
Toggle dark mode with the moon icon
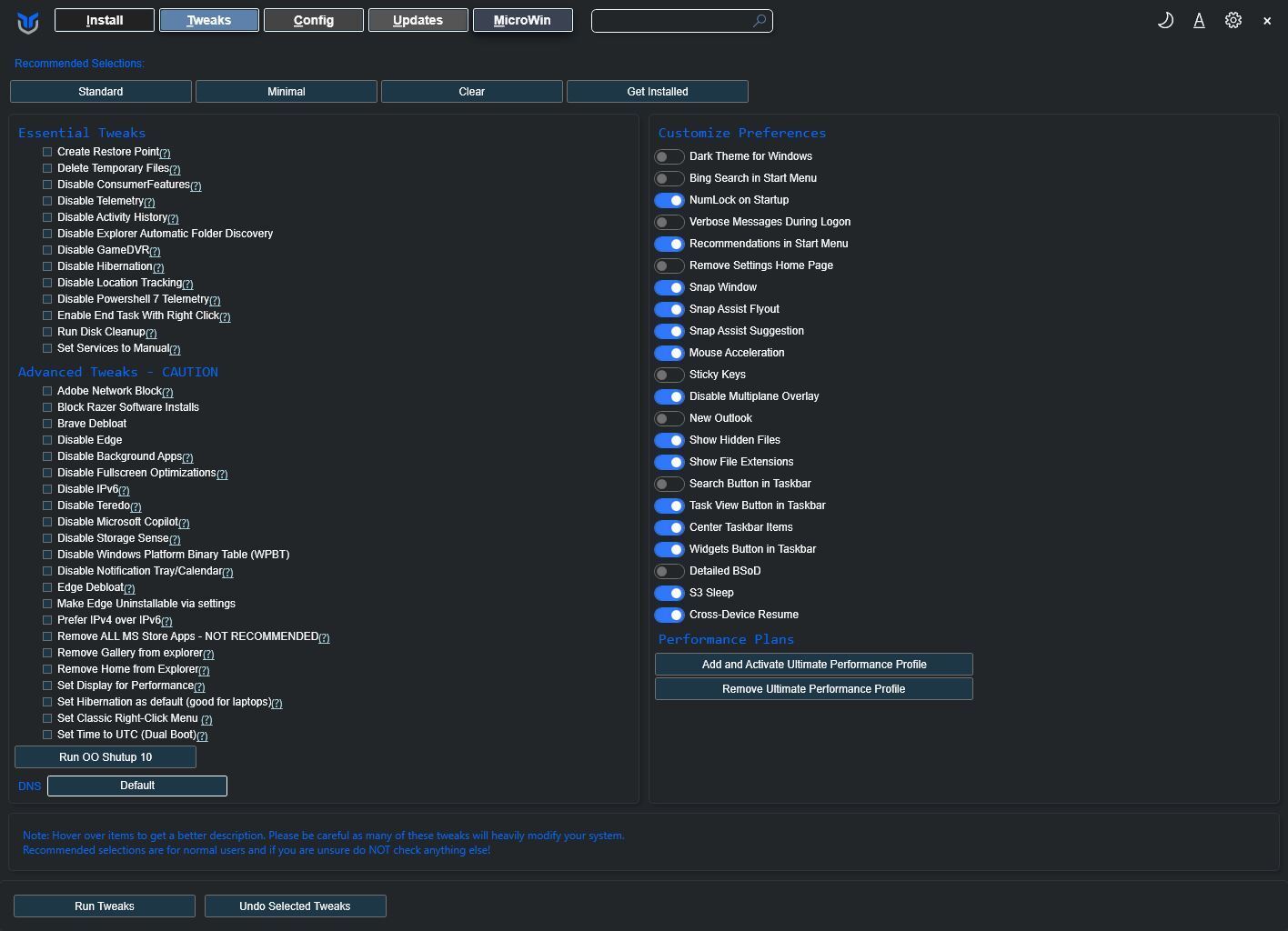coord(1165,20)
